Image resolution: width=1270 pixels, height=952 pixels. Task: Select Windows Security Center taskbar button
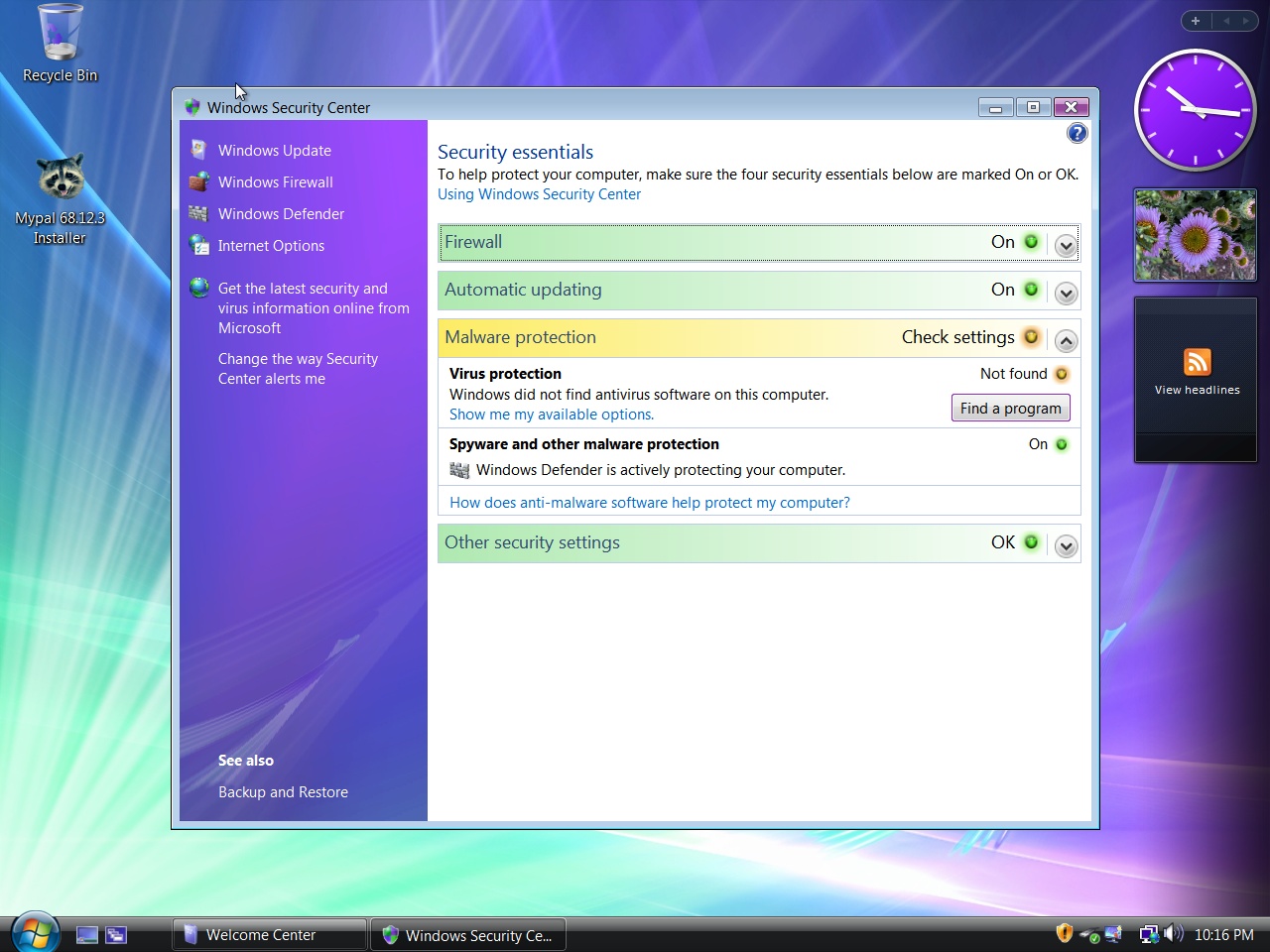[467, 934]
